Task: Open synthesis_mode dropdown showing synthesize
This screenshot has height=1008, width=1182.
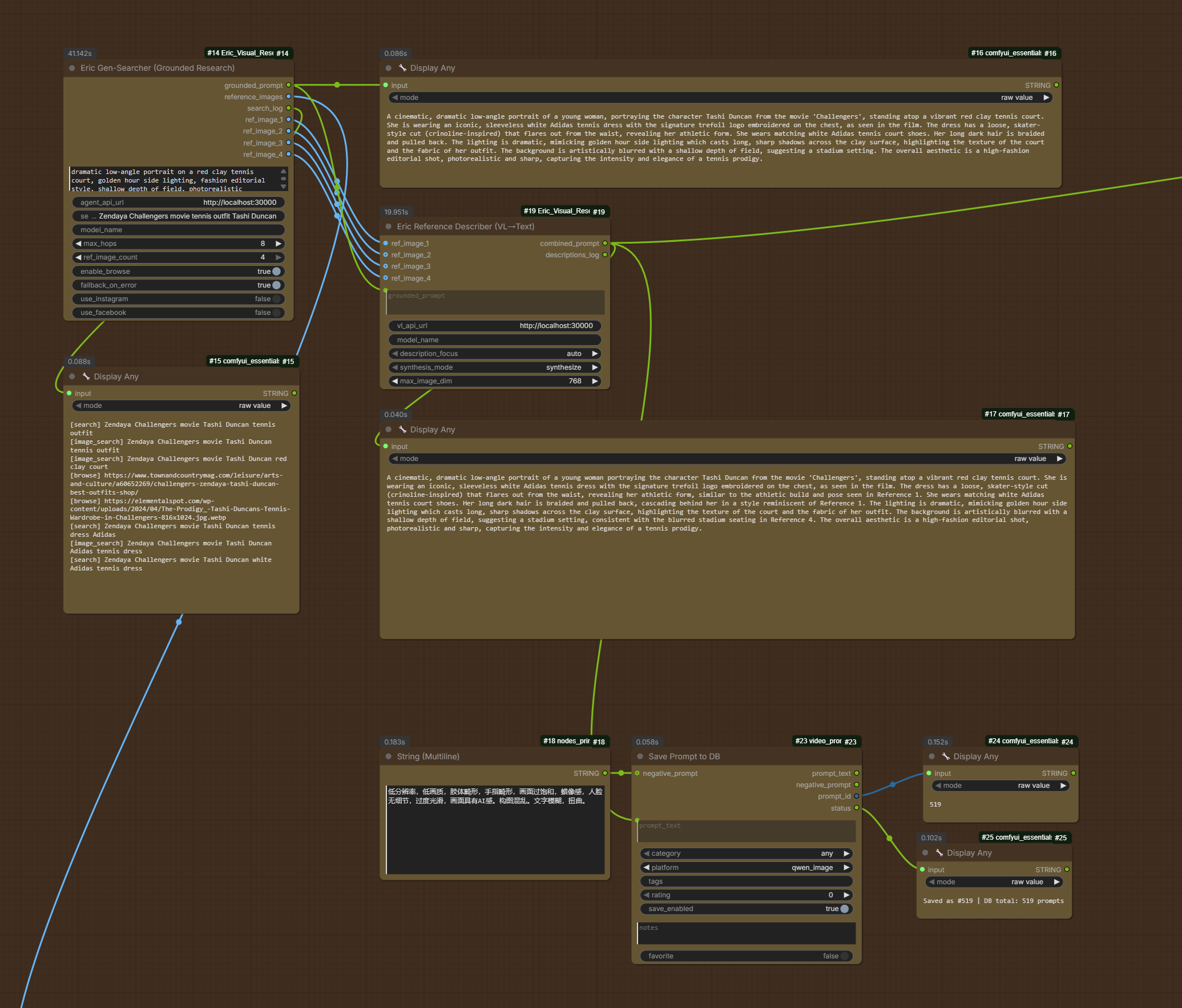Action: [x=495, y=367]
